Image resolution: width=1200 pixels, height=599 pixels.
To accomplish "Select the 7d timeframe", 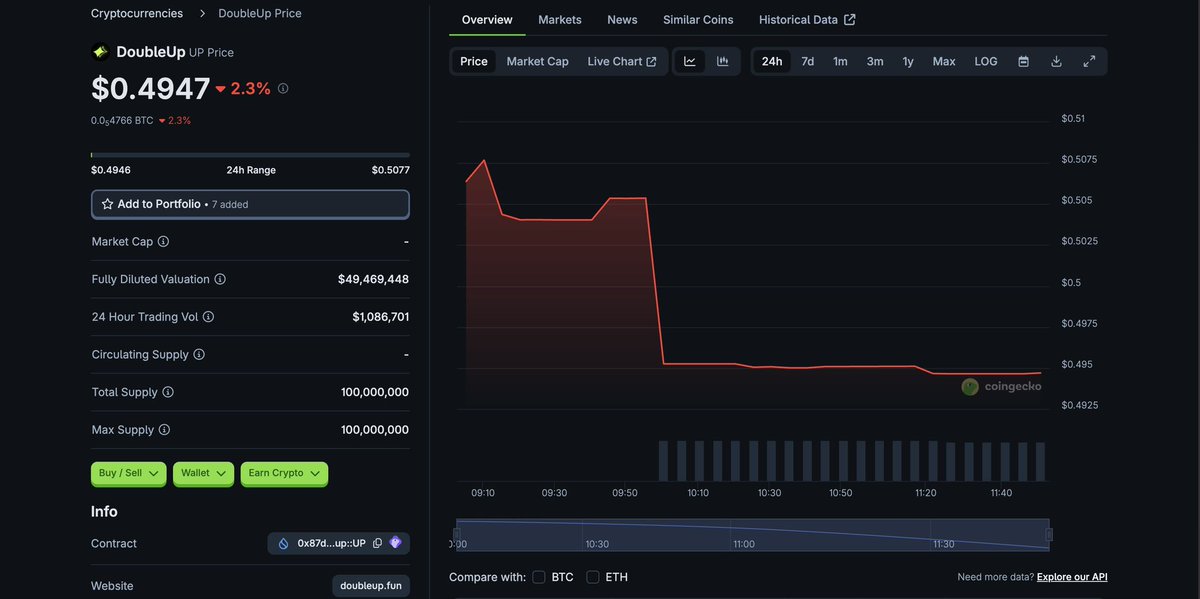I will [x=807, y=61].
